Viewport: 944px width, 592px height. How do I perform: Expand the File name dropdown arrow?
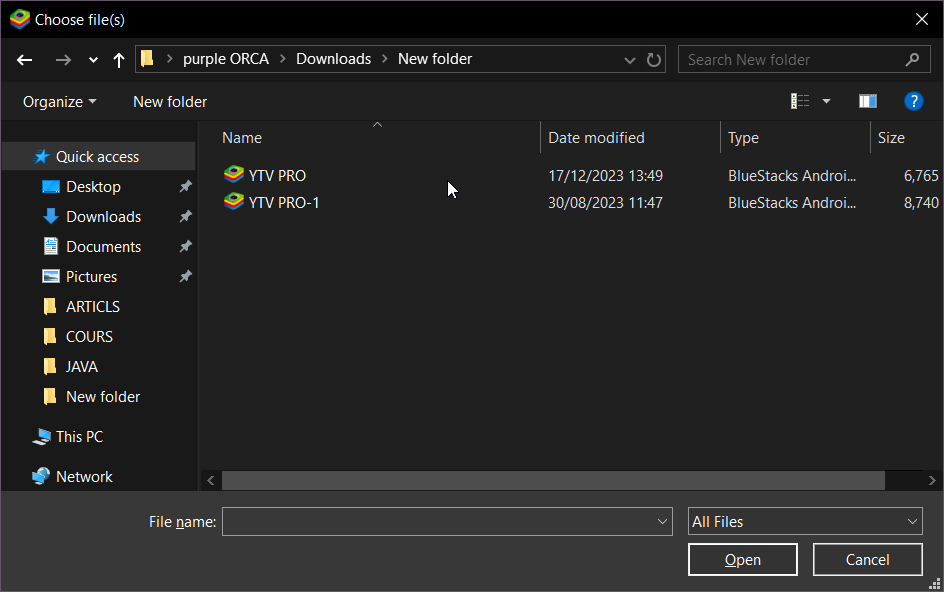click(662, 522)
